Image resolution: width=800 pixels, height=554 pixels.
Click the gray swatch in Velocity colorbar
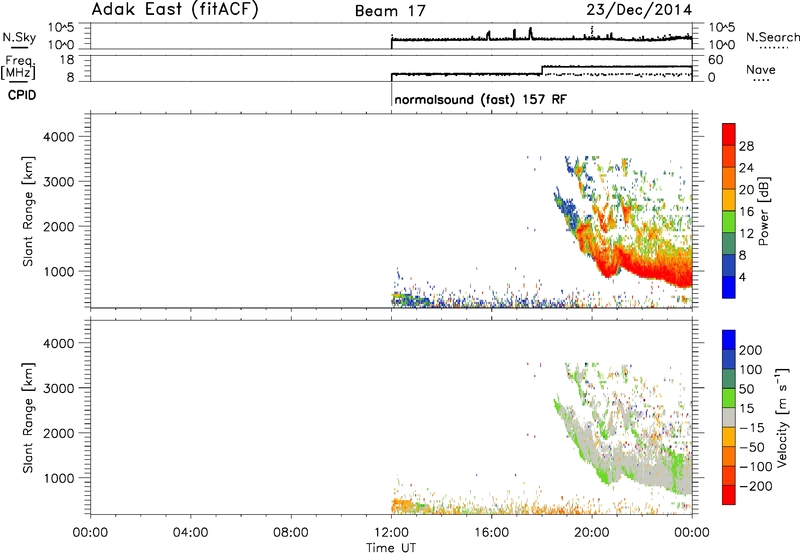[x=729, y=417]
